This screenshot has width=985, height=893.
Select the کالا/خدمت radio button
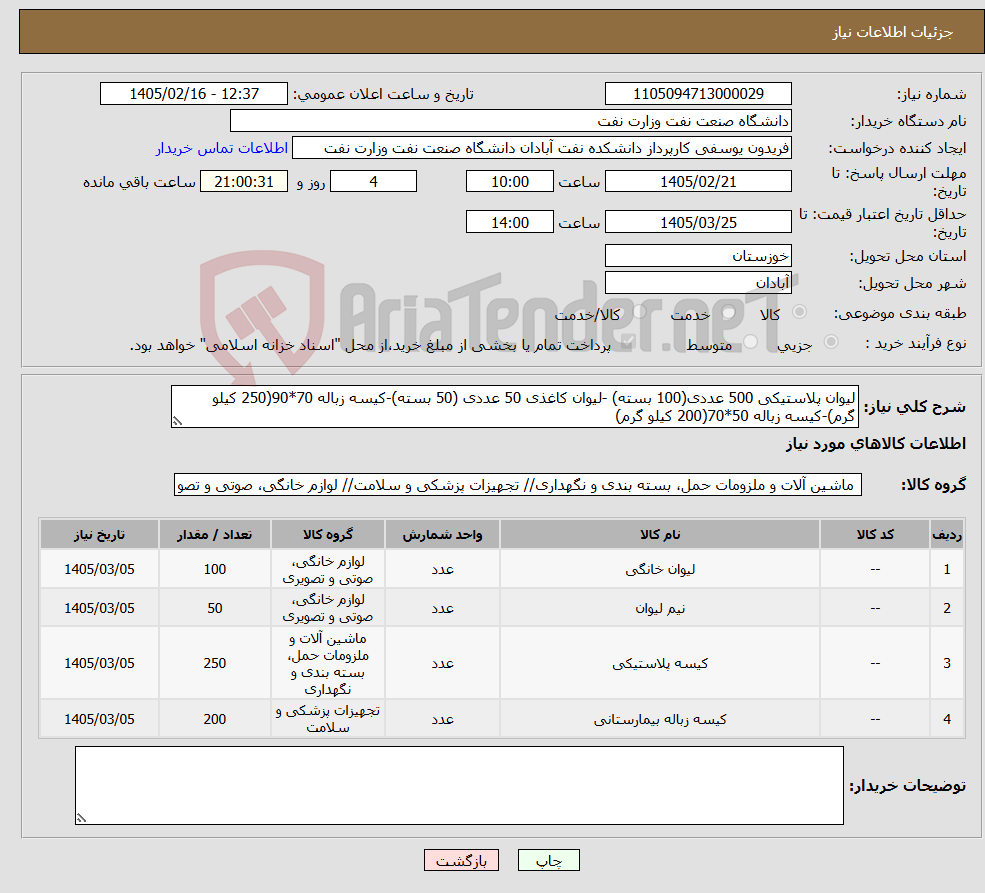coord(639,311)
